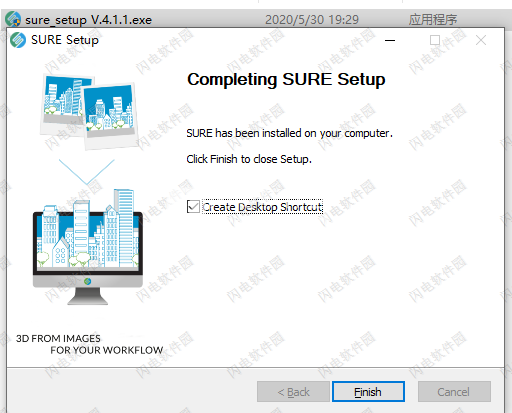Click the SURE Setup title bar icon
Image resolution: width=512 pixels, height=413 pixels.
tap(18, 40)
